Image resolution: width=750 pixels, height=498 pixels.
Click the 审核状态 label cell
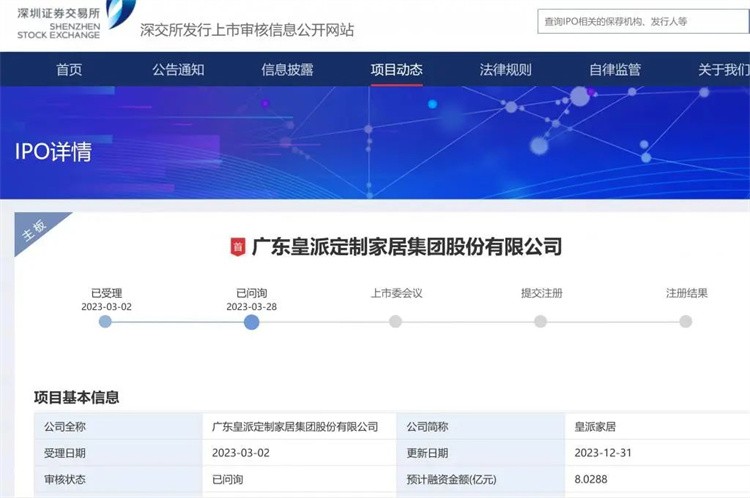point(118,479)
